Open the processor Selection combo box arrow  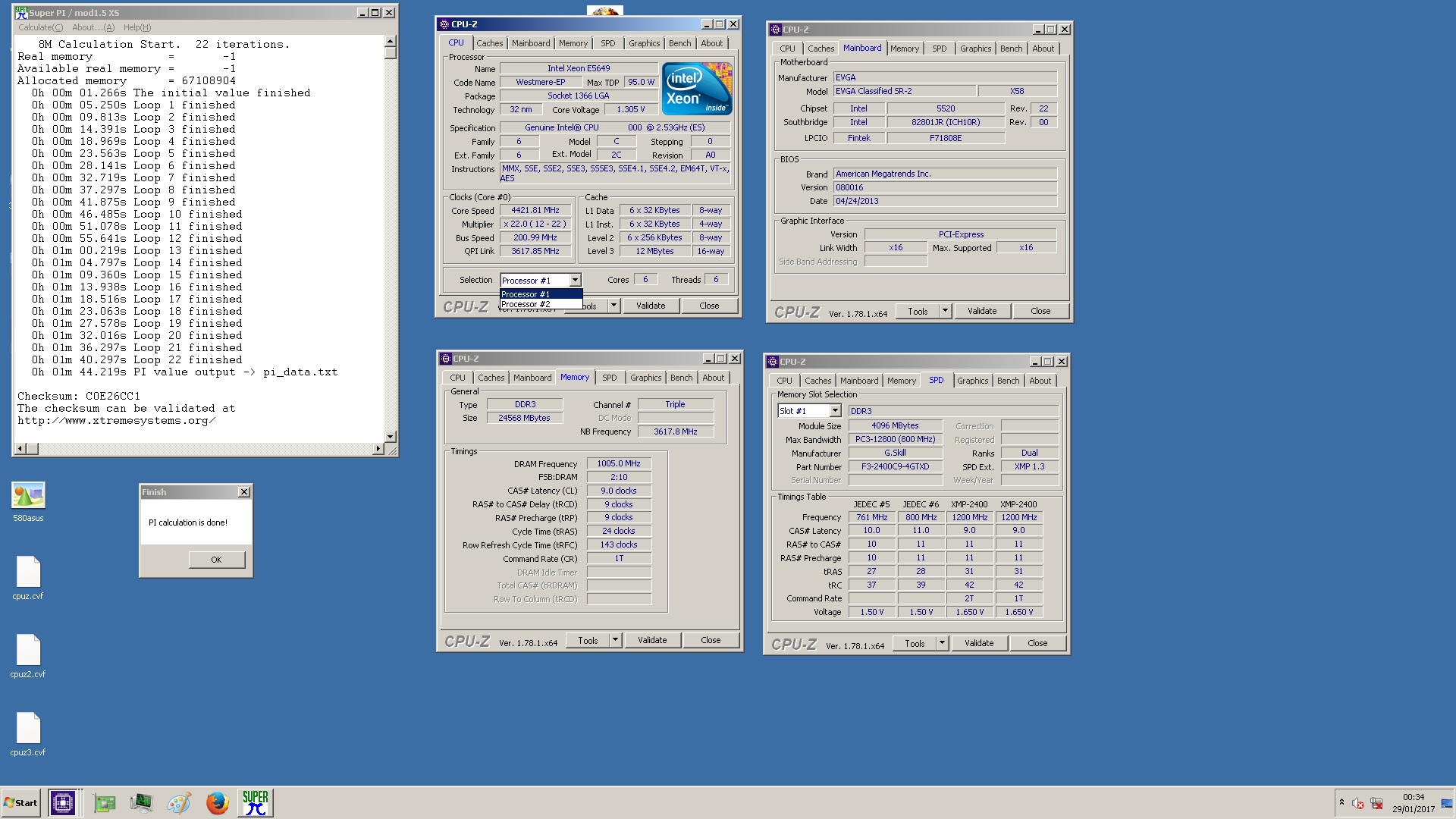tap(575, 281)
